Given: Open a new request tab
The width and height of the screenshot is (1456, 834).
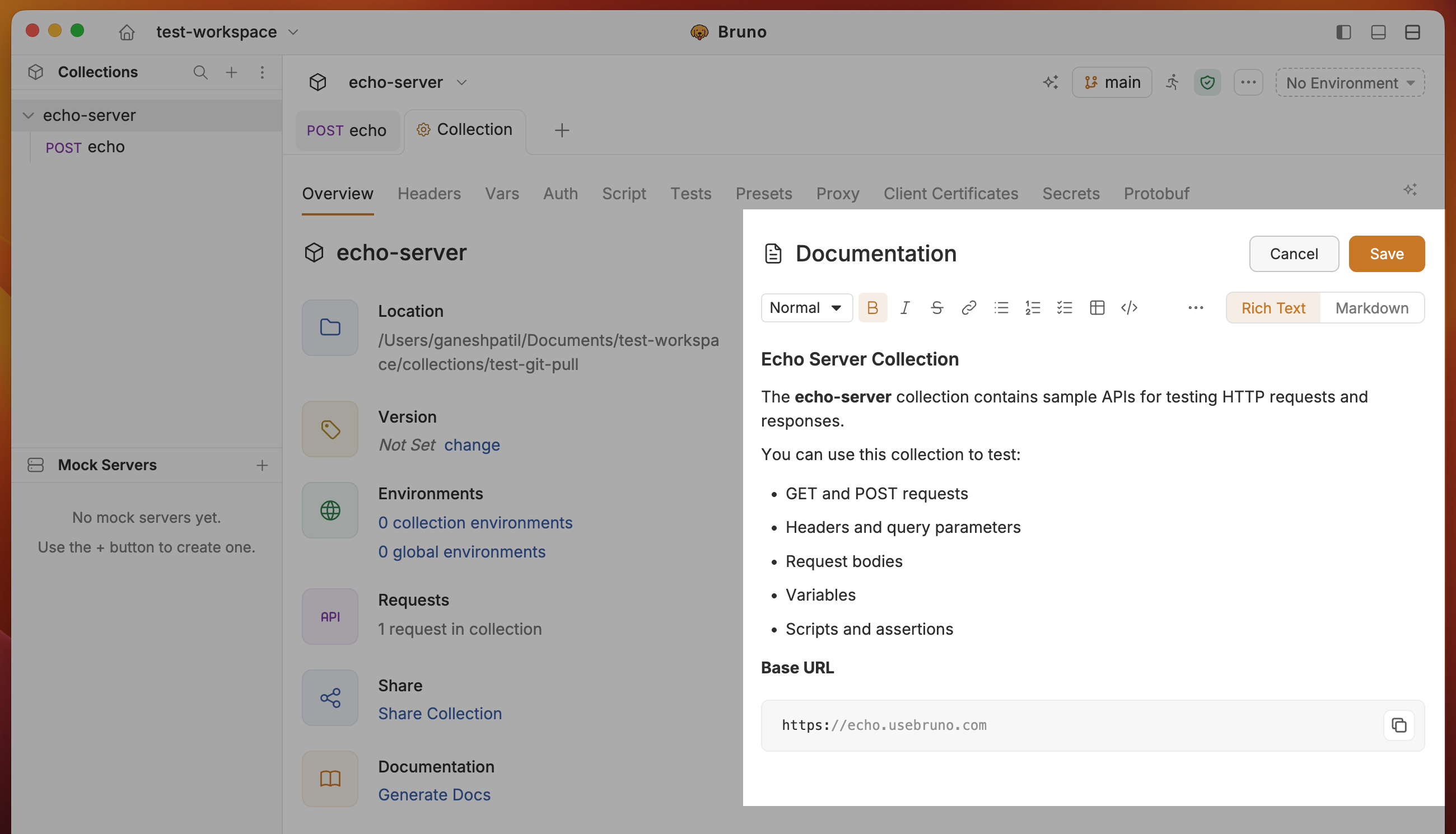Looking at the screenshot, I should (562, 130).
